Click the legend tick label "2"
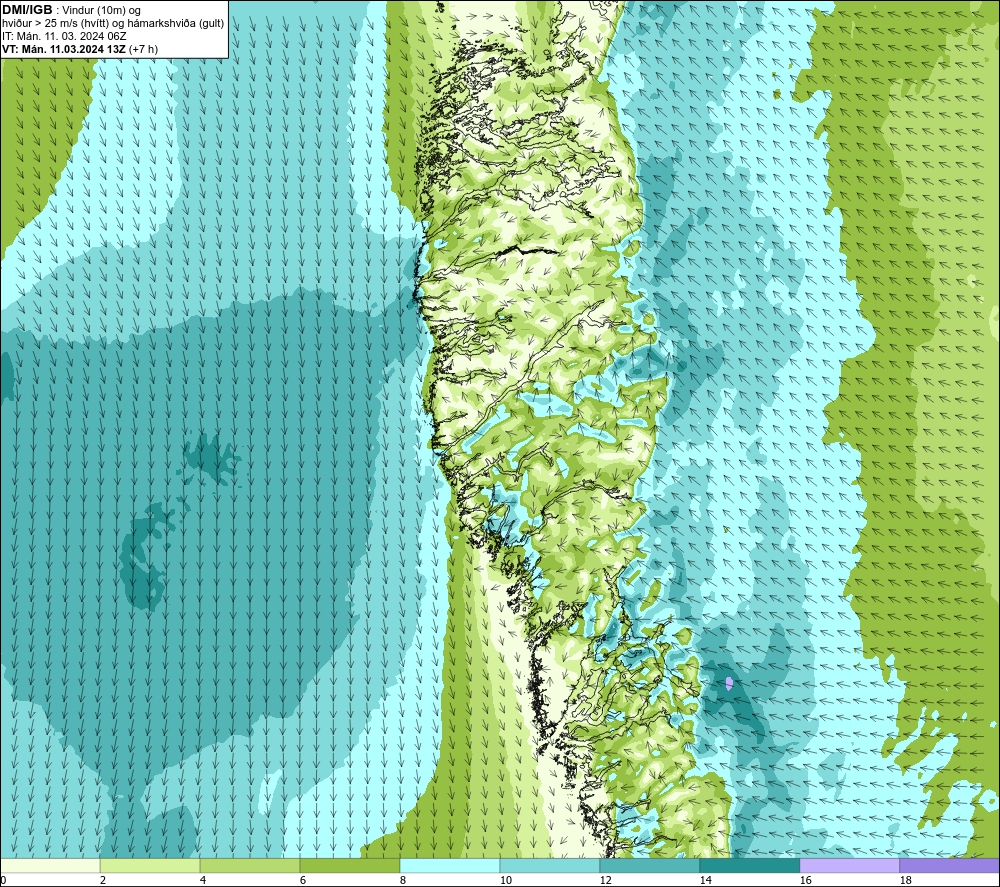This screenshot has width=1000, height=887. point(103,880)
